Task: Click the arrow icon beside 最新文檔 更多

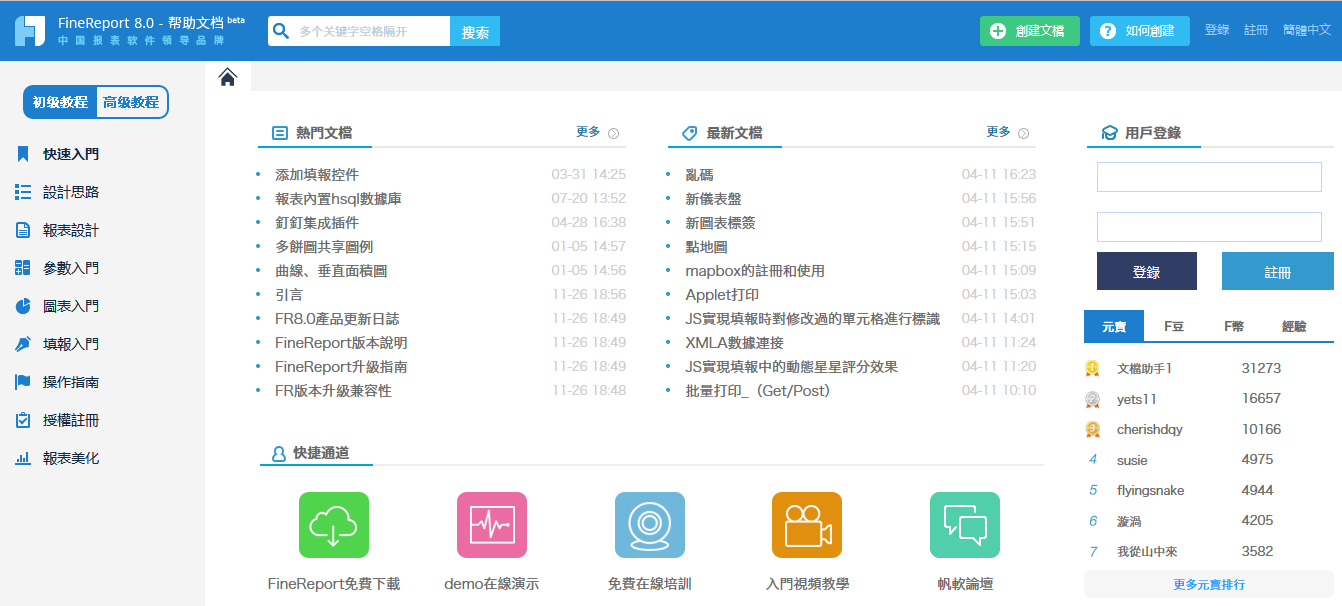Action: (1024, 133)
